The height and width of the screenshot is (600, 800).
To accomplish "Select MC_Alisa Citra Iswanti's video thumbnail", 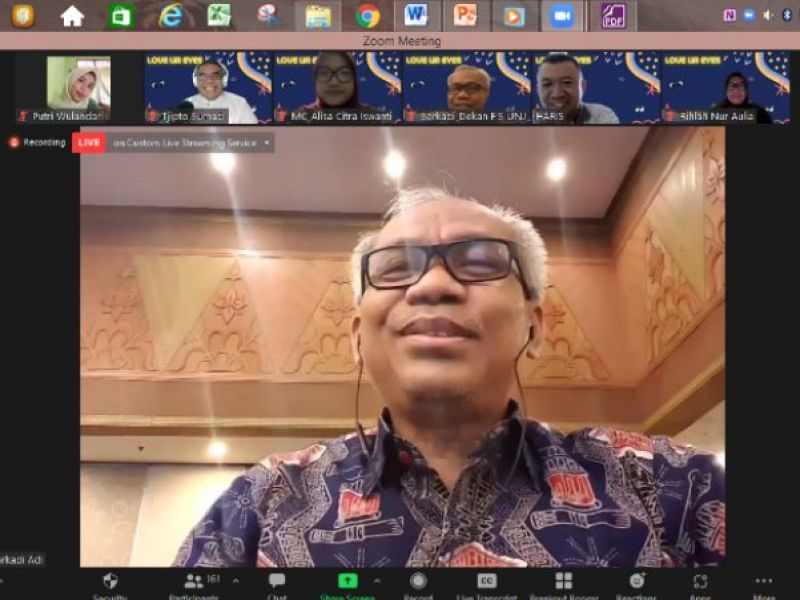I will coord(336,88).
